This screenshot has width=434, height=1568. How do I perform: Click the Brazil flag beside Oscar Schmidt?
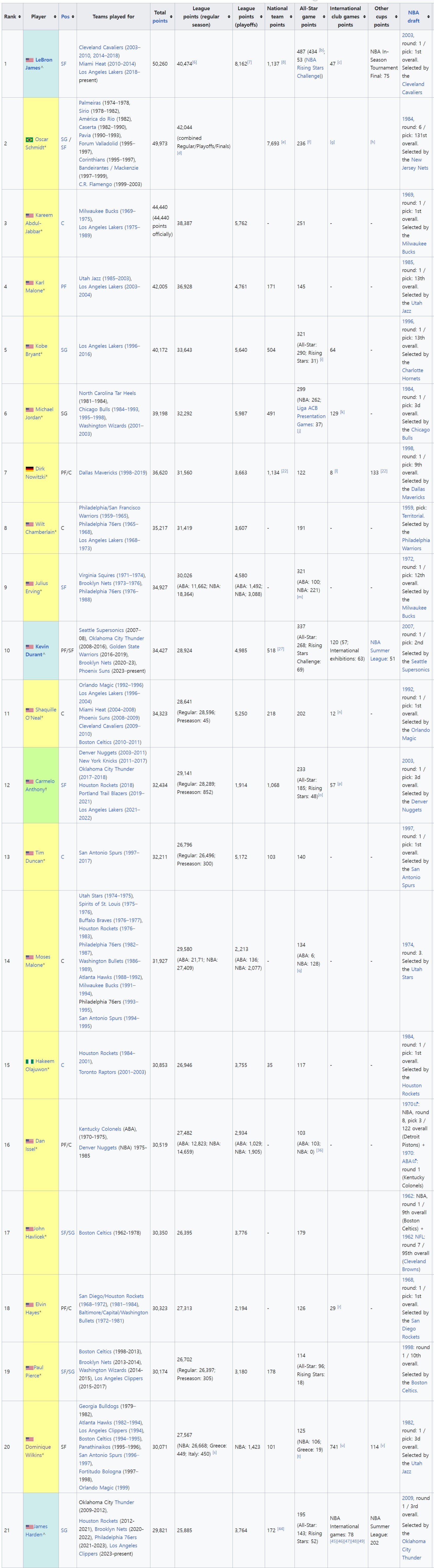[x=29, y=139]
